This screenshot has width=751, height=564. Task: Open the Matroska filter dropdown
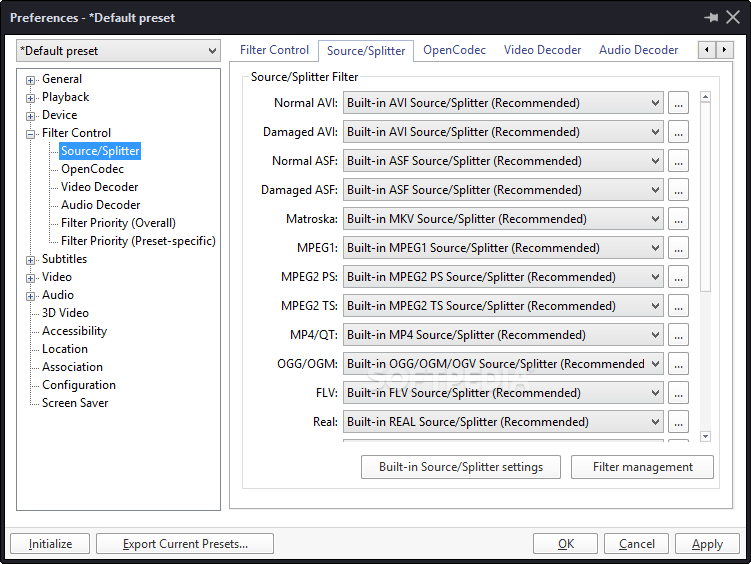[x=503, y=219]
